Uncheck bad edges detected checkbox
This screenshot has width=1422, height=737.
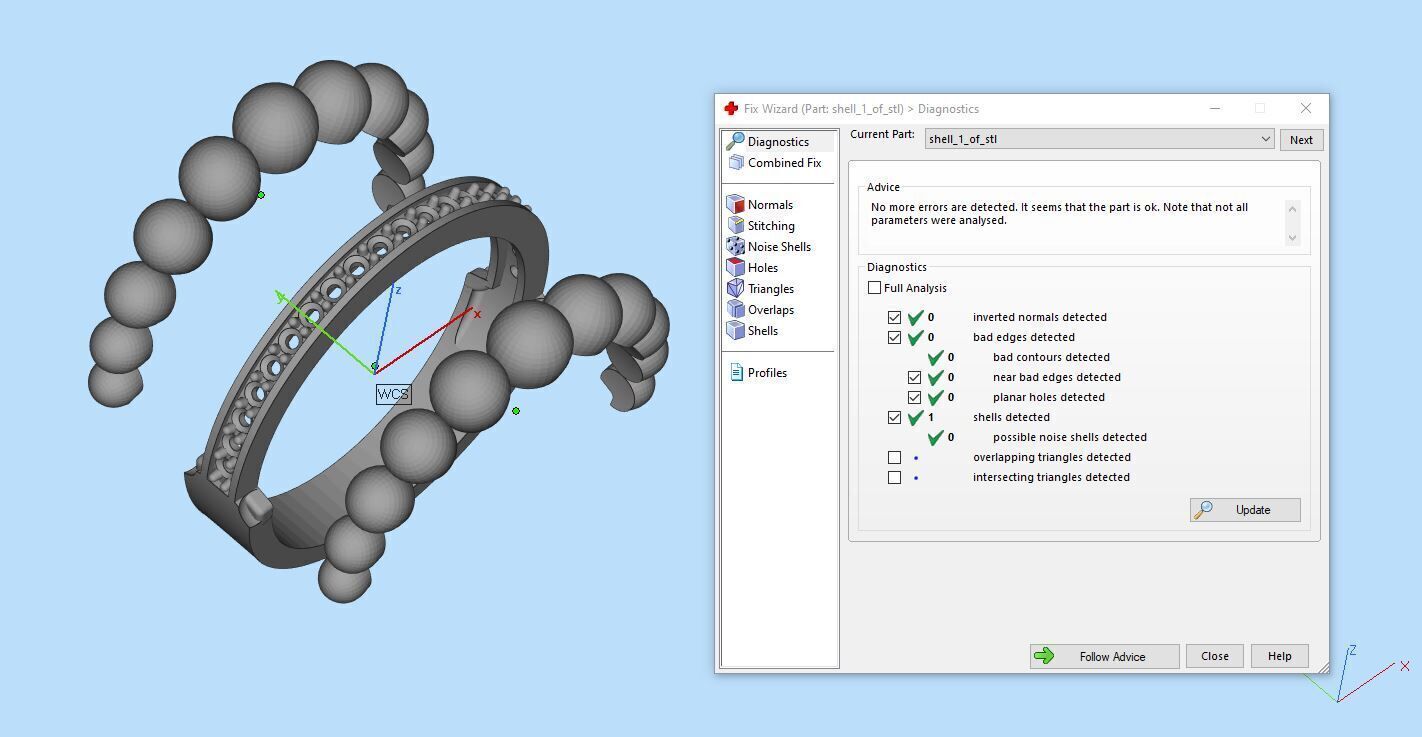[x=895, y=337]
